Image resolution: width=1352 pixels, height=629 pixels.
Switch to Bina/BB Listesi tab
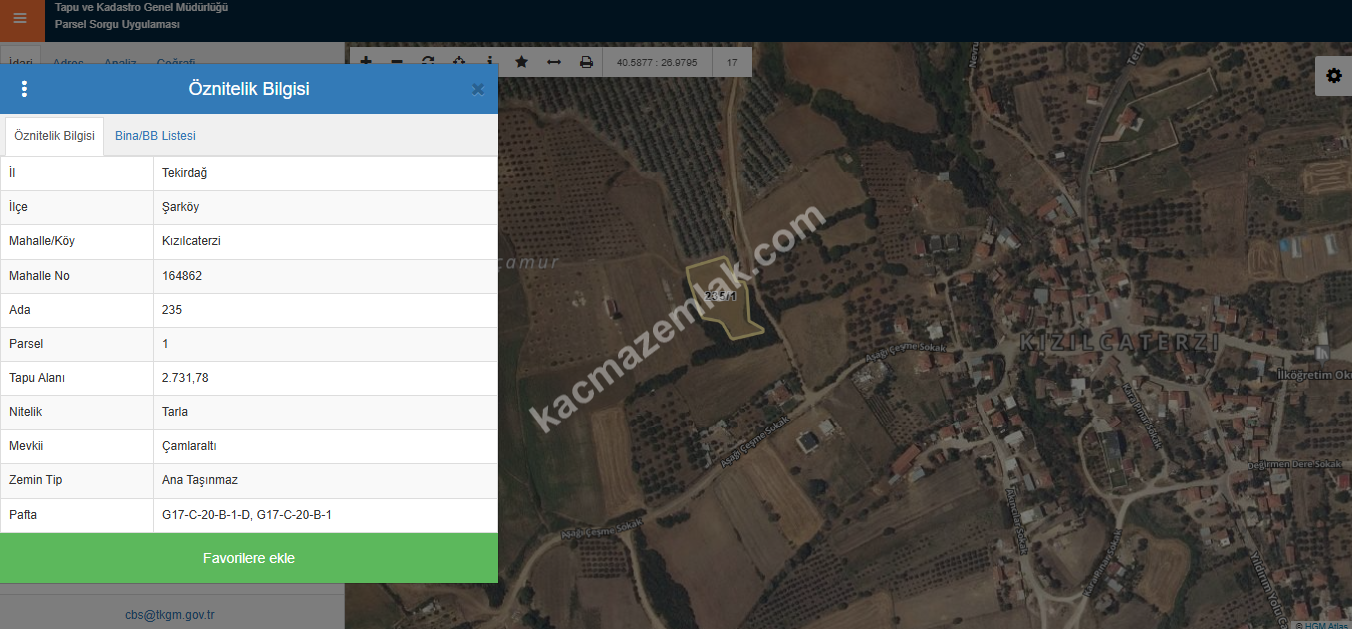point(155,136)
